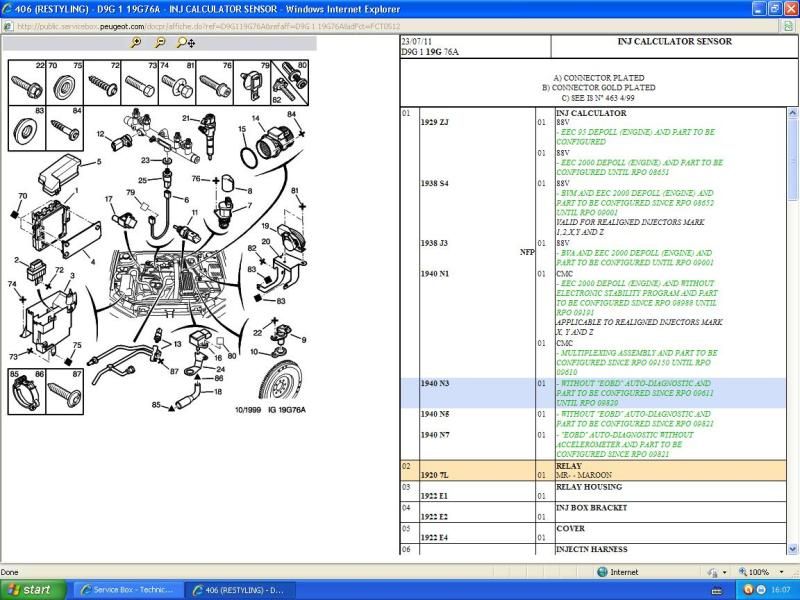Select part 87 screw thumbnail

[65, 391]
